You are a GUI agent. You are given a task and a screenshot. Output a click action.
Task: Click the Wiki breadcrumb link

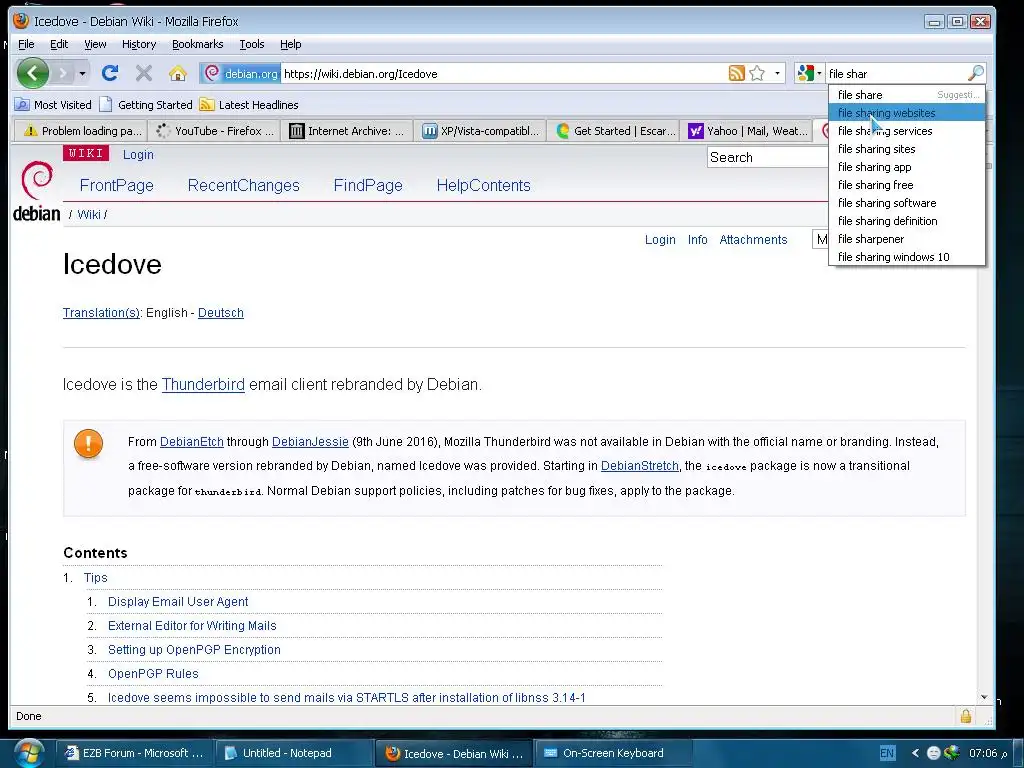89,214
